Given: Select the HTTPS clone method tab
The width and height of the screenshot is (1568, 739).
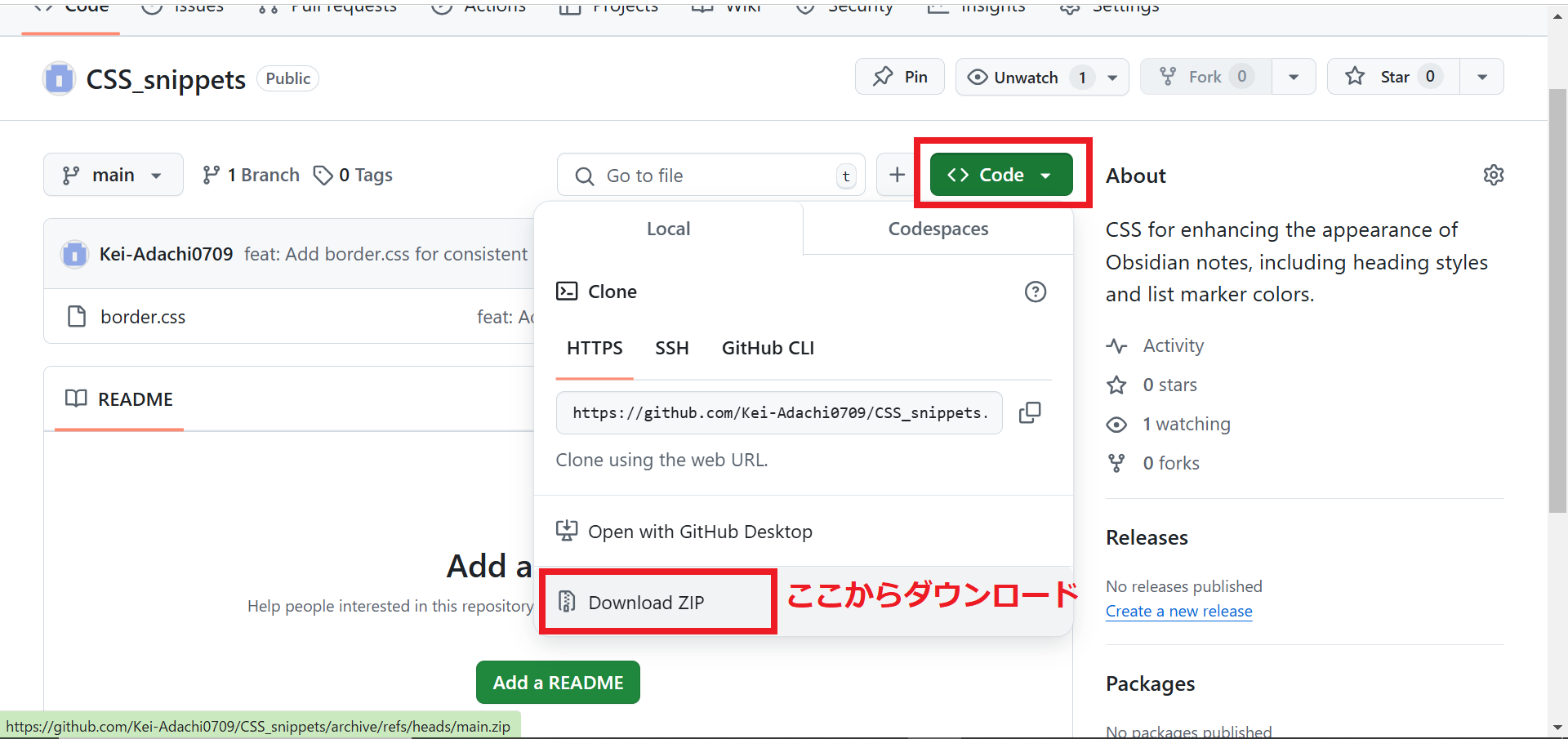Looking at the screenshot, I should tap(595, 348).
